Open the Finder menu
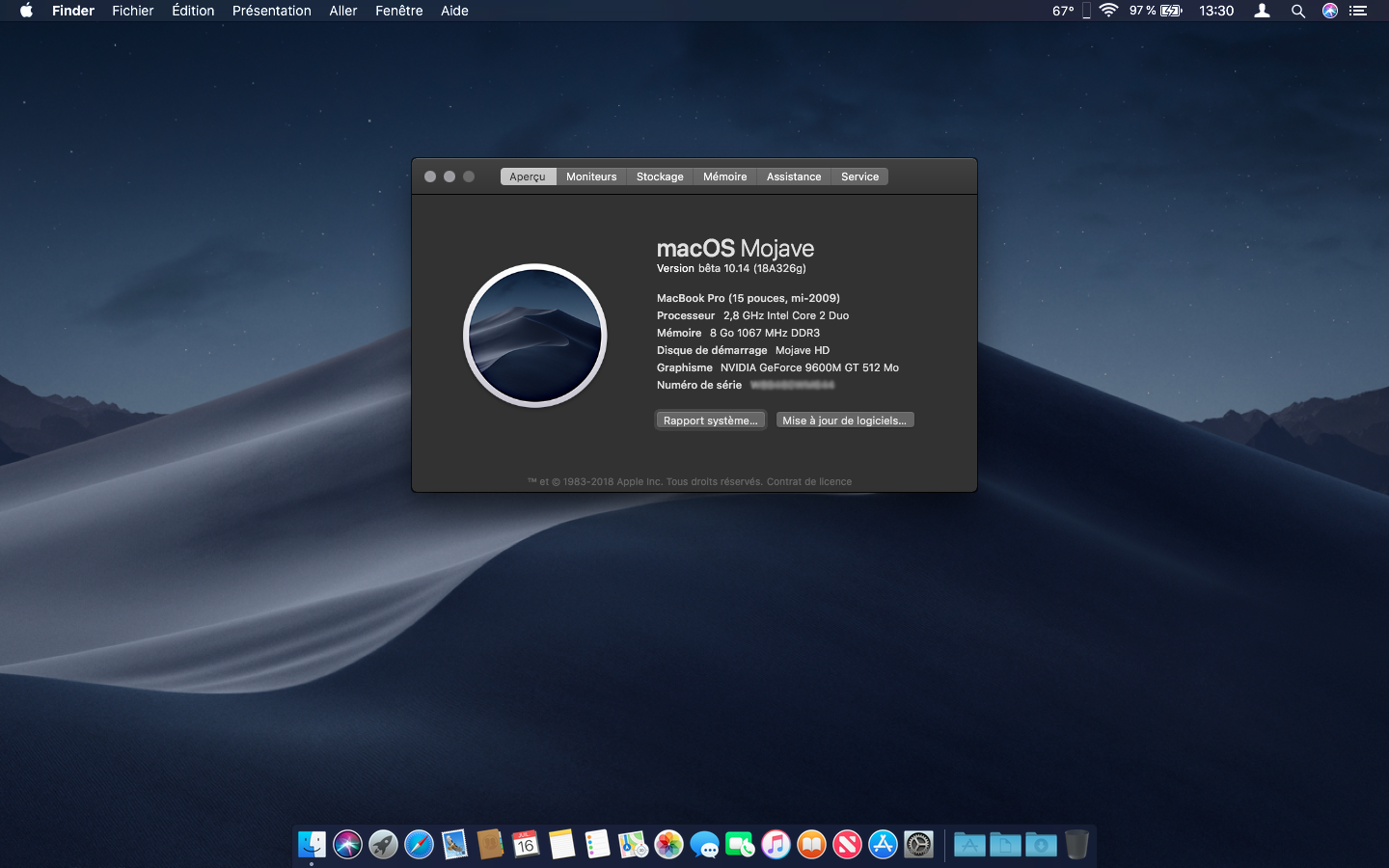The image size is (1389, 868). coord(73,11)
